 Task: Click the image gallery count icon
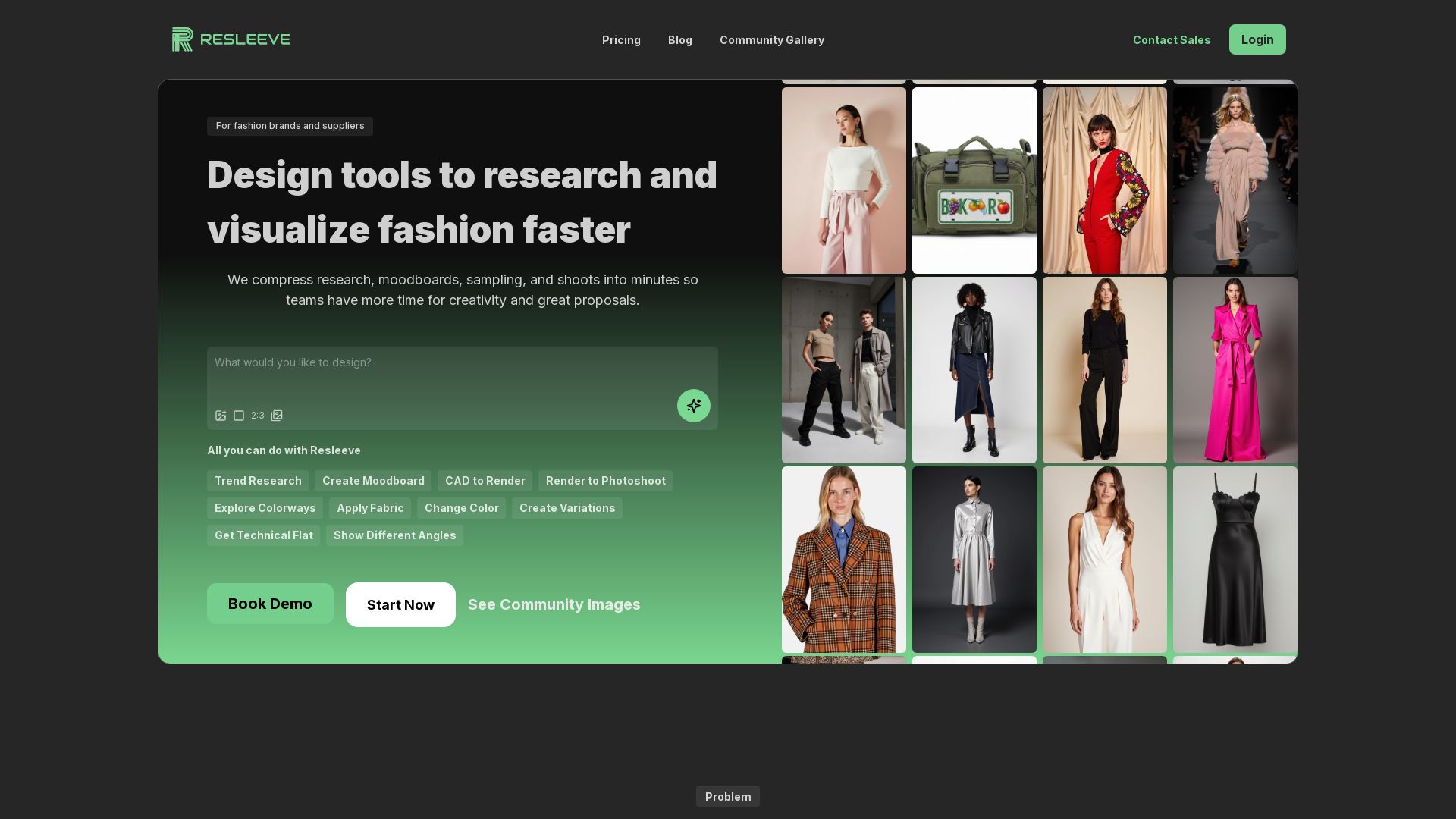tap(277, 416)
